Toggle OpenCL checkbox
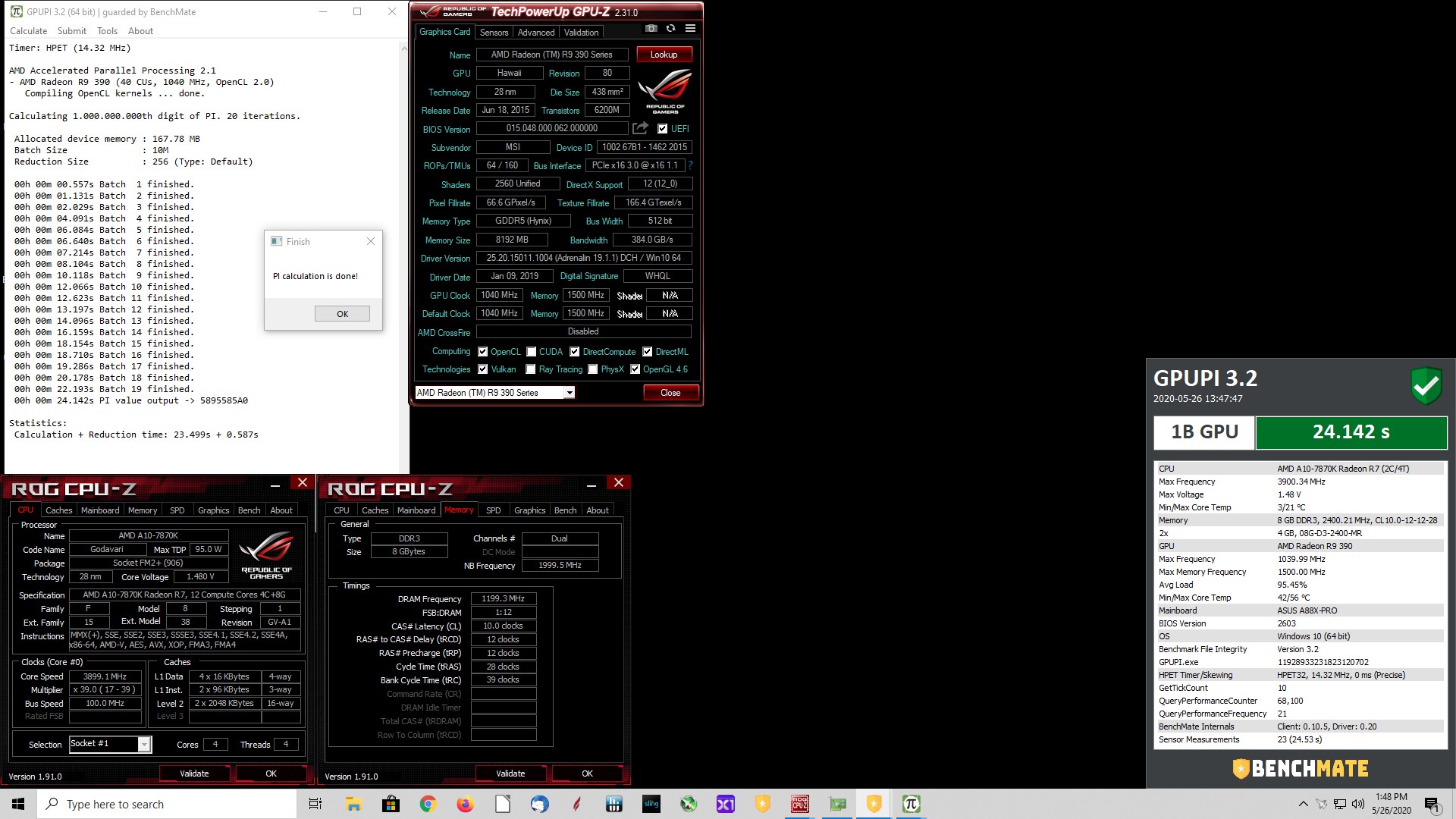This screenshot has height=819, width=1456. 482,352
